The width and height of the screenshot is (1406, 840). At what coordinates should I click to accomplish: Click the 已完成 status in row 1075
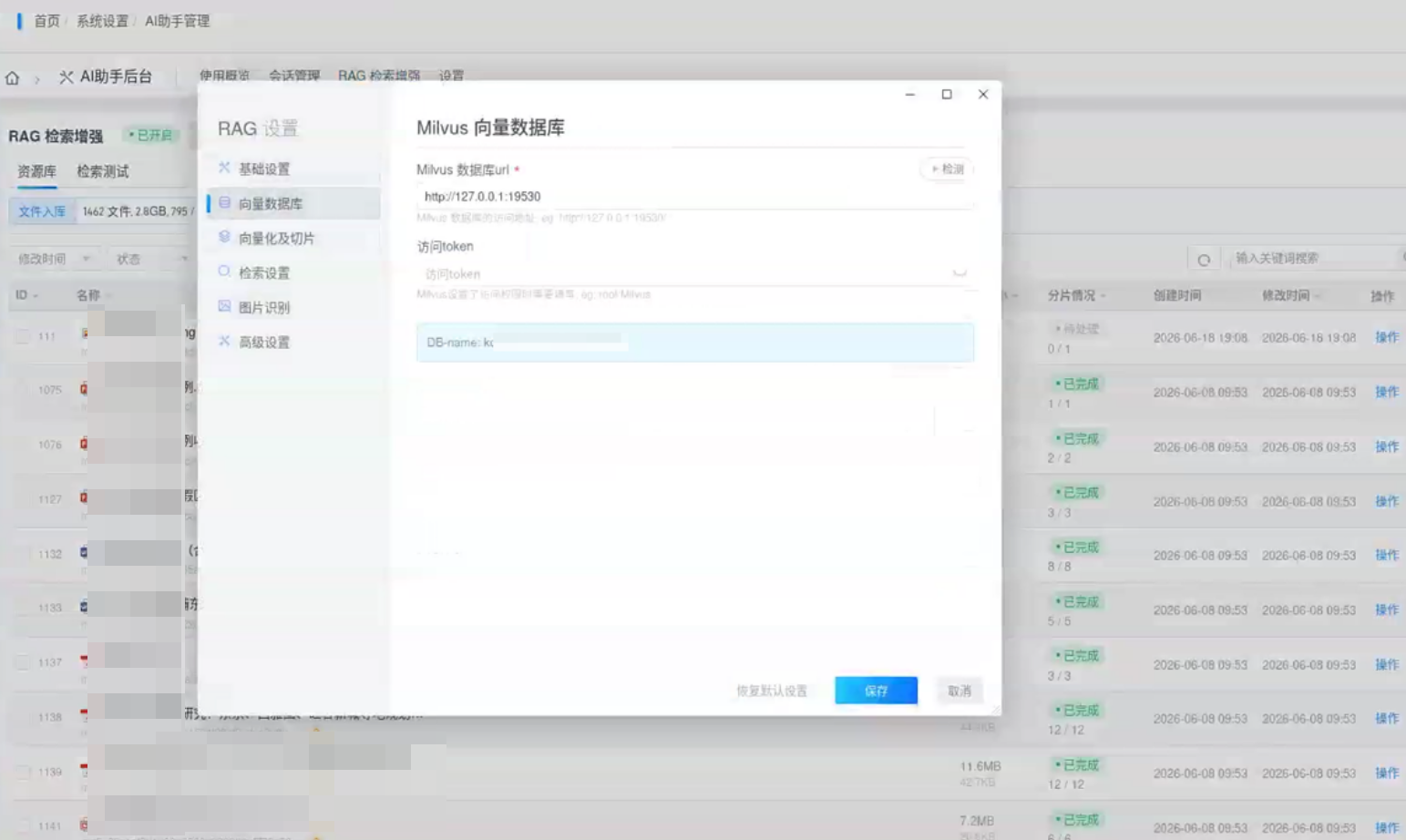tap(1076, 384)
